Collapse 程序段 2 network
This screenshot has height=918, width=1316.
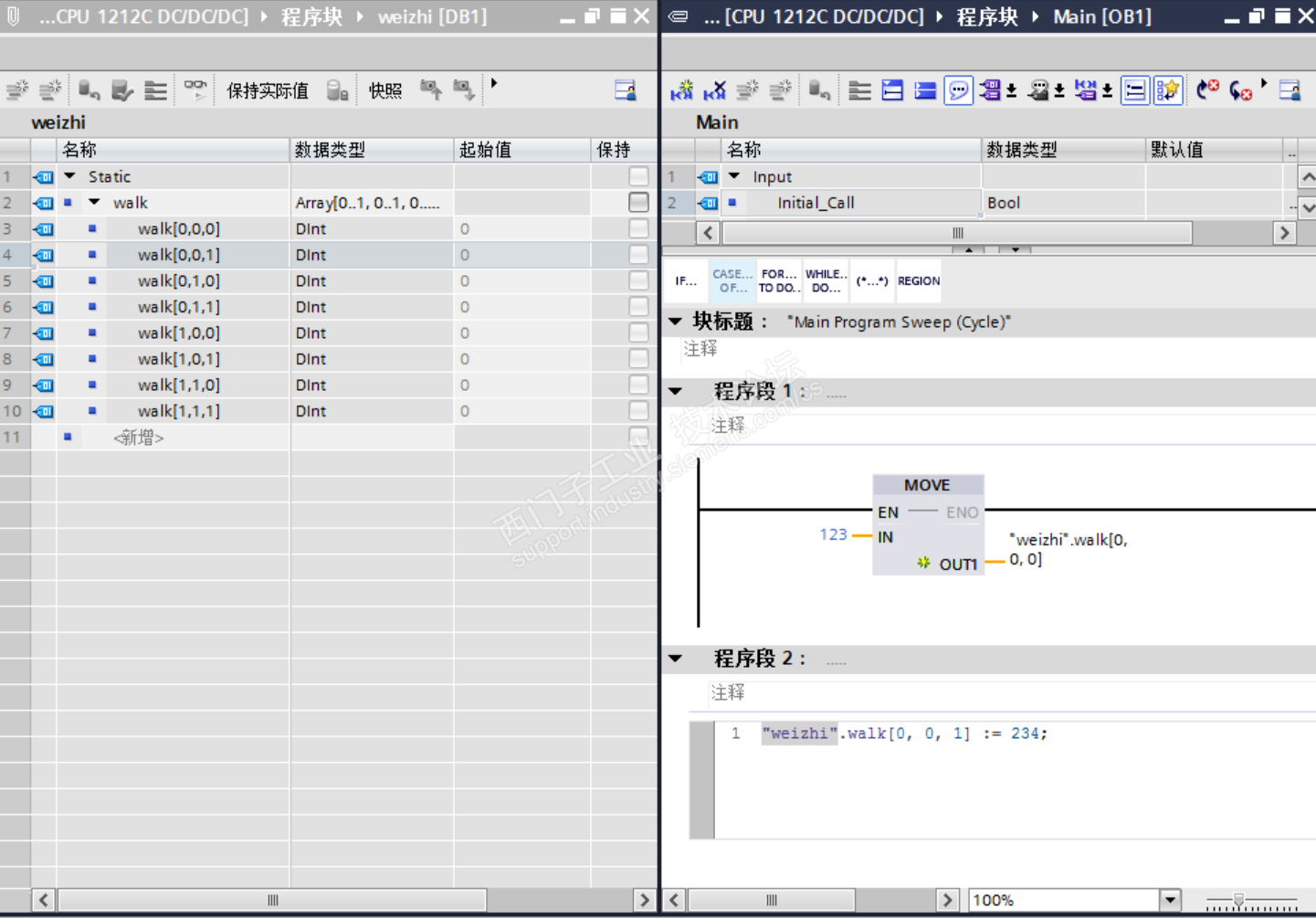pyautogui.click(x=676, y=659)
